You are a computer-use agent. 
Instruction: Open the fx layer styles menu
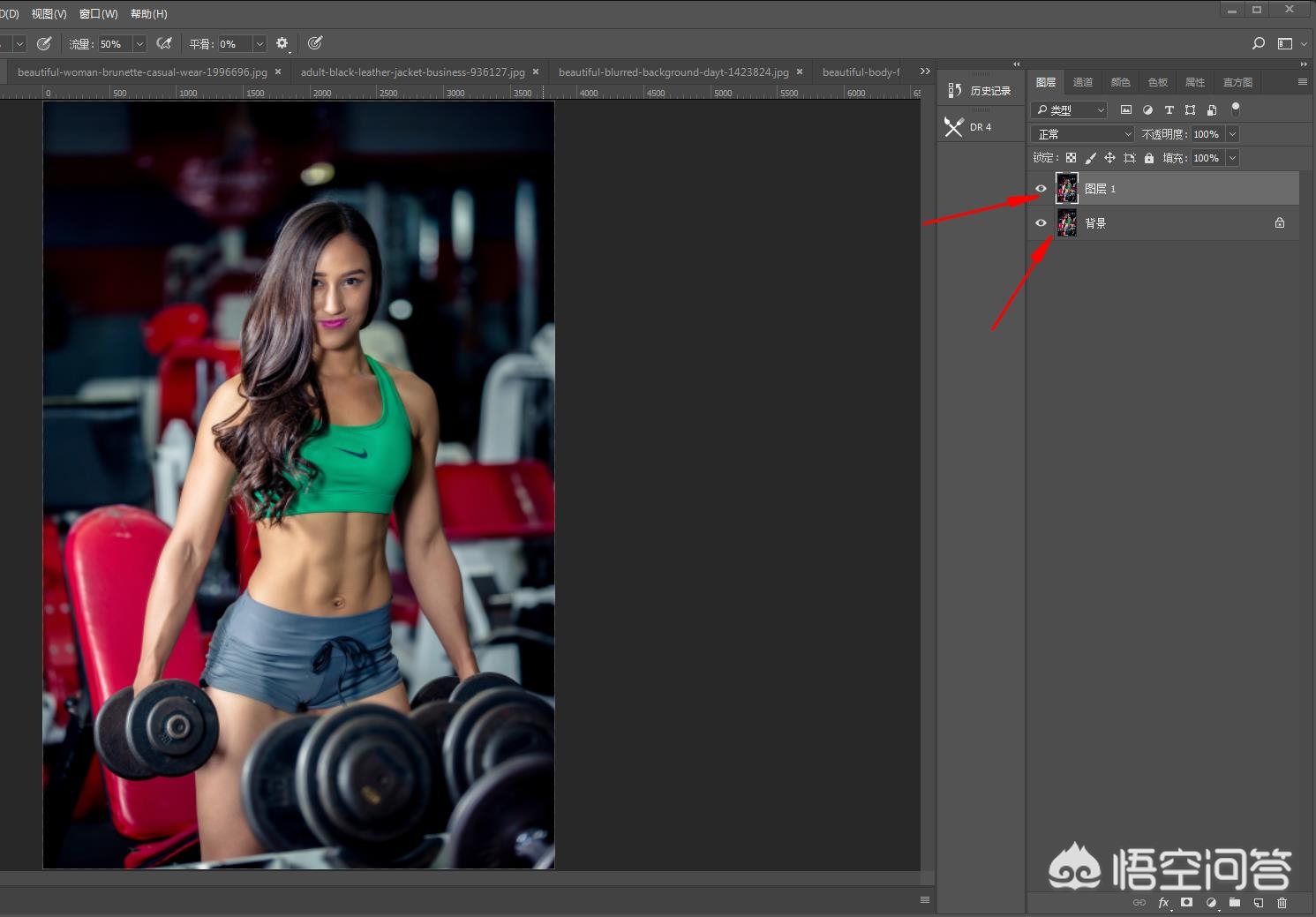coord(1163,903)
